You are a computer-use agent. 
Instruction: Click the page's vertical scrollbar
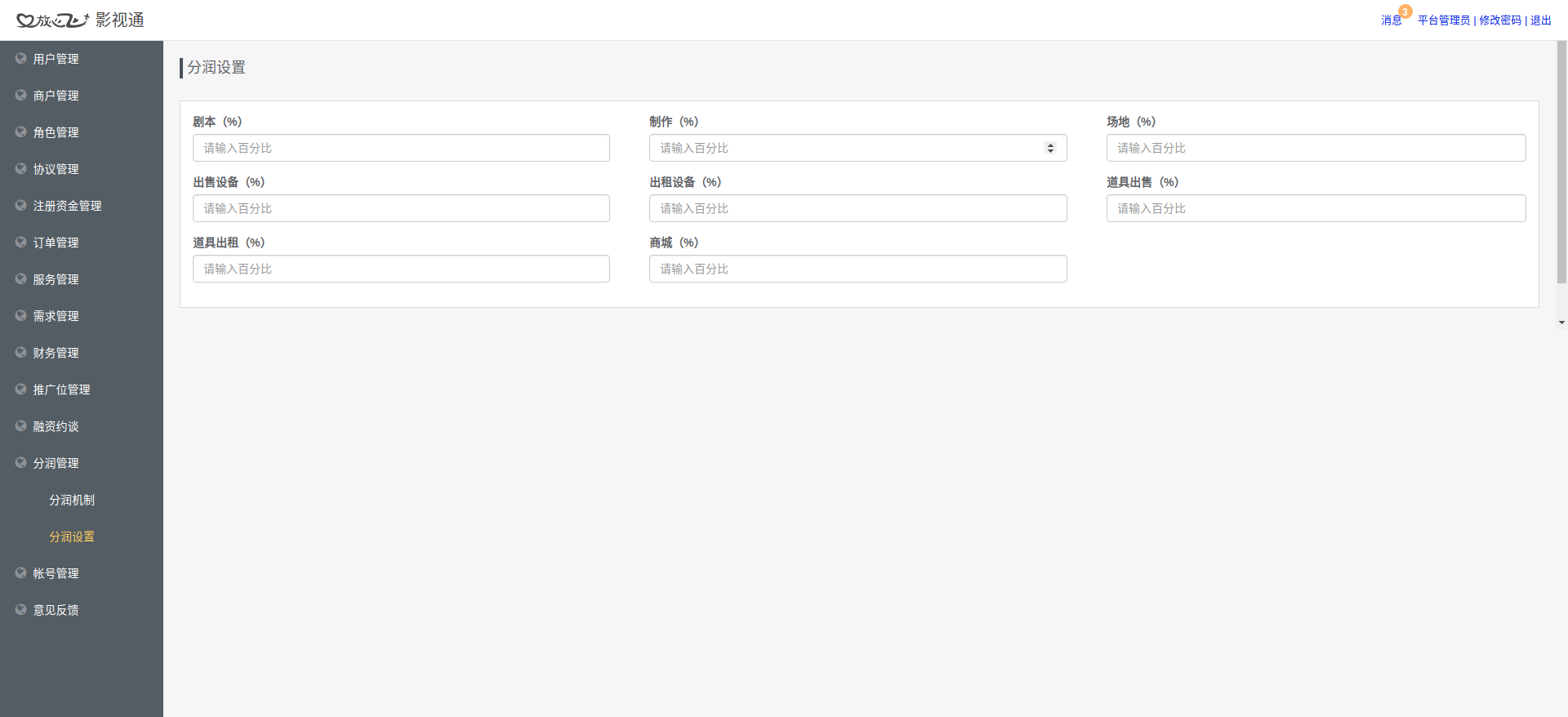tap(1561, 163)
